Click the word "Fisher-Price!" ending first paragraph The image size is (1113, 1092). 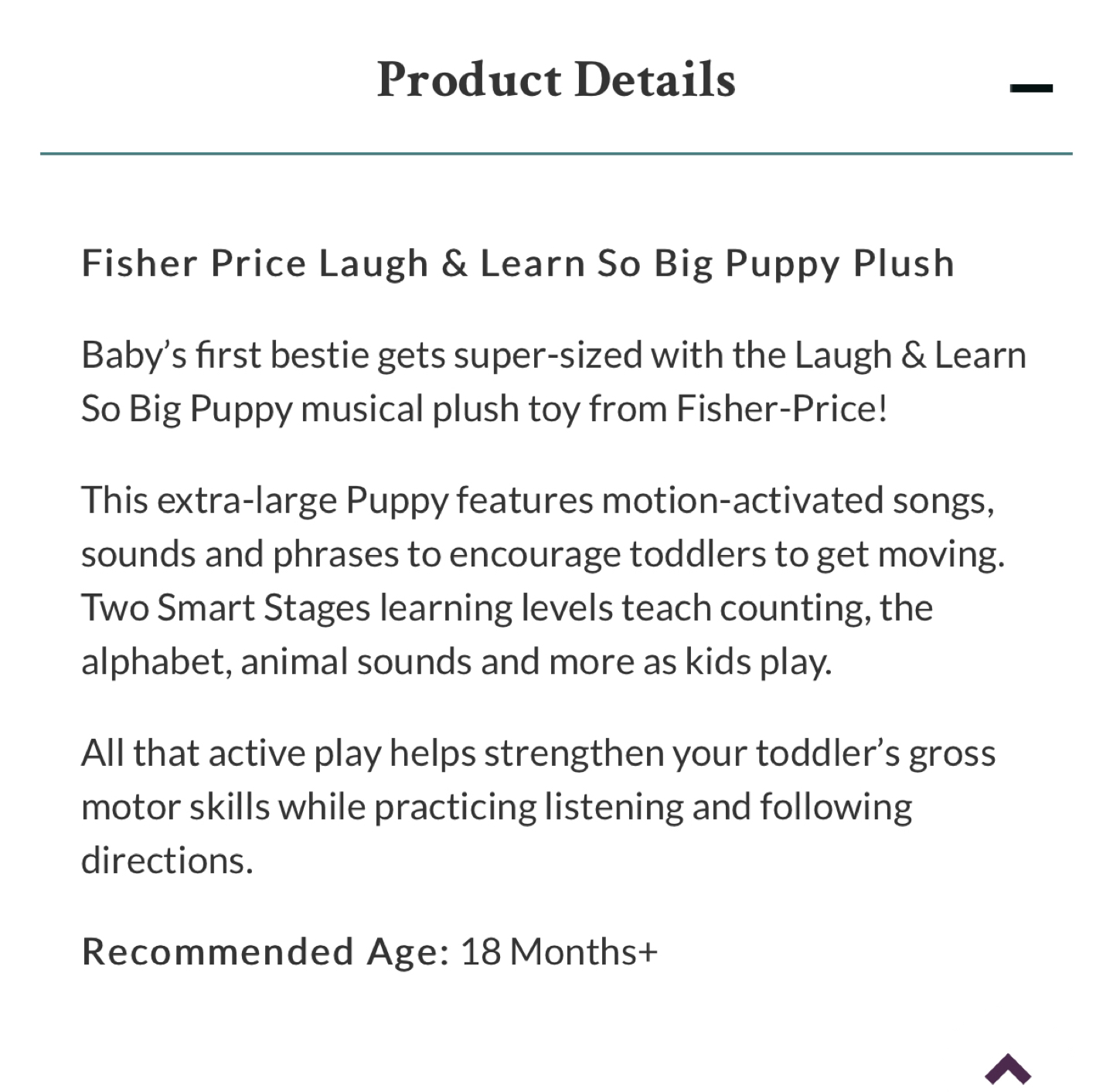pos(781,408)
